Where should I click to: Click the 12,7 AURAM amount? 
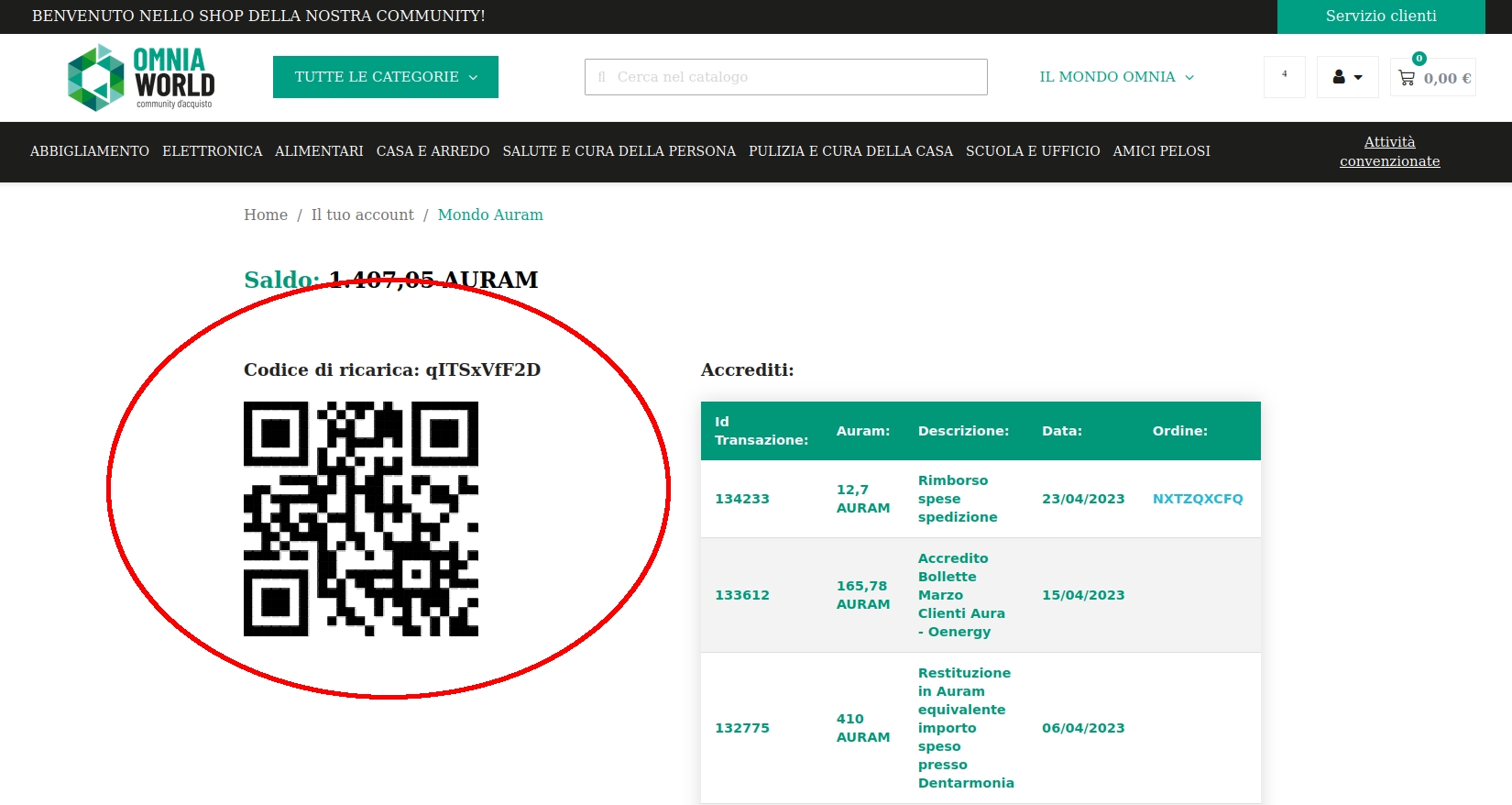[x=863, y=499]
